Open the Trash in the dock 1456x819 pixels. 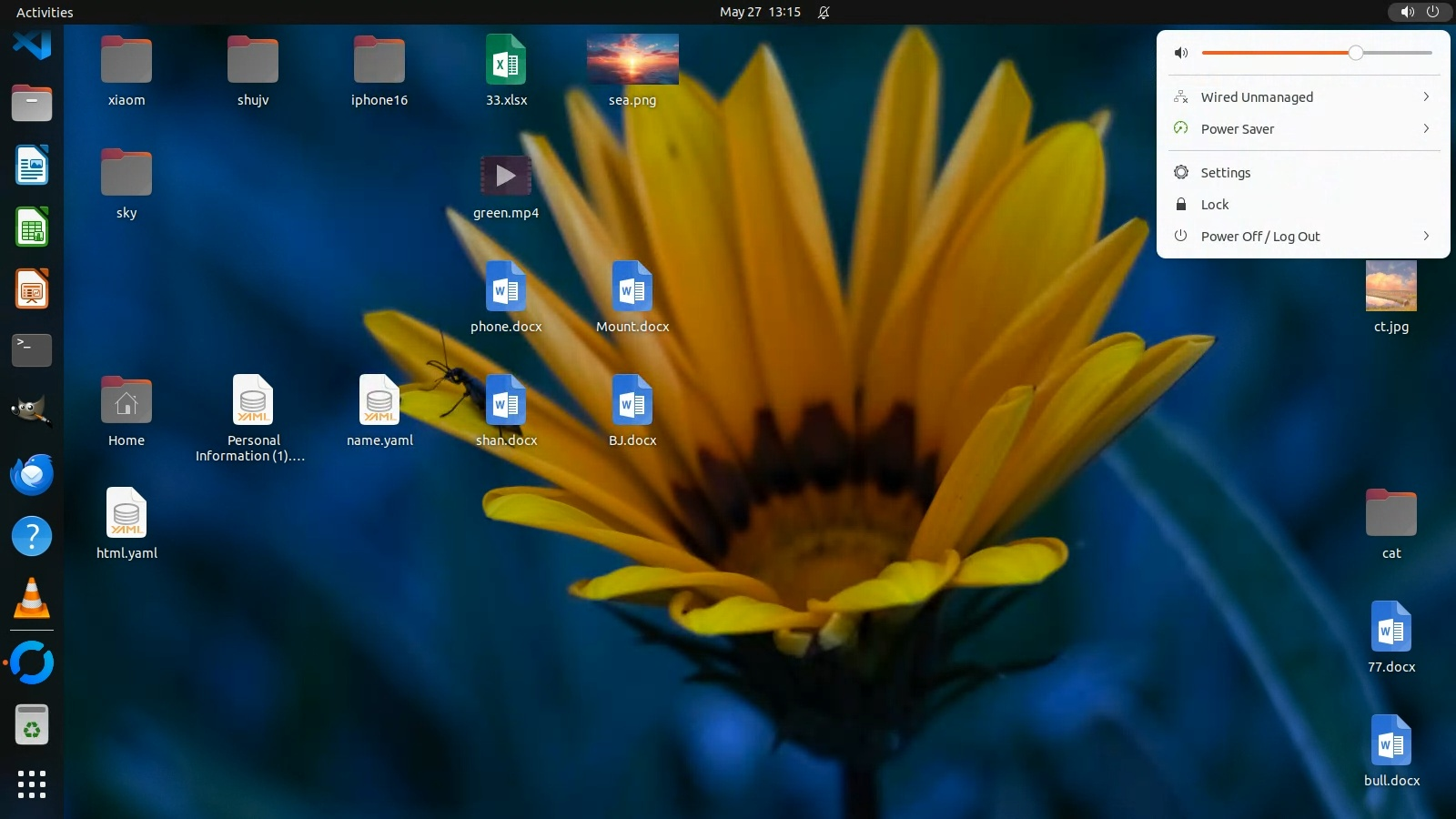click(32, 725)
